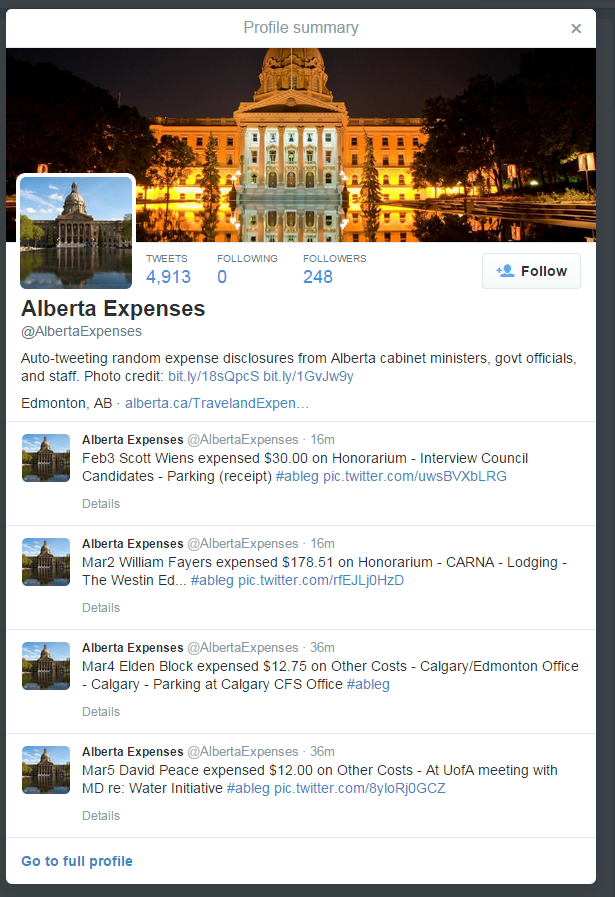Close the Profile summary dialog
This screenshot has height=897, width=615.
coord(576,28)
